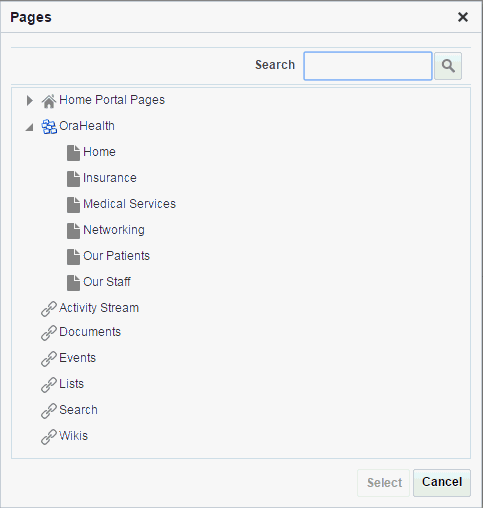Click the link icon beside Documents
This screenshot has height=508, width=483.
tap(49, 333)
